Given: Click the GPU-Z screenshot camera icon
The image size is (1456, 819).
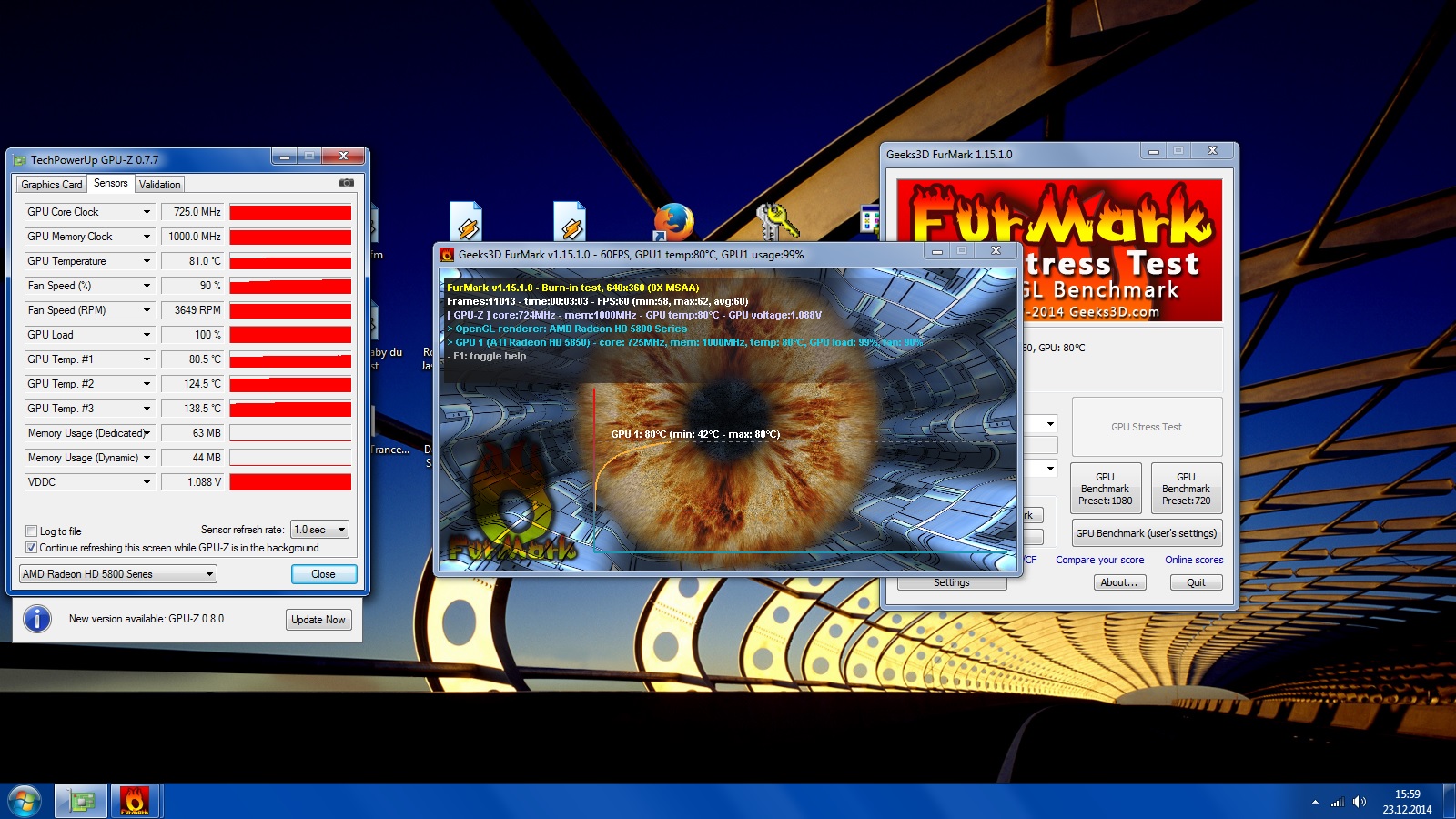Looking at the screenshot, I should click(x=347, y=183).
